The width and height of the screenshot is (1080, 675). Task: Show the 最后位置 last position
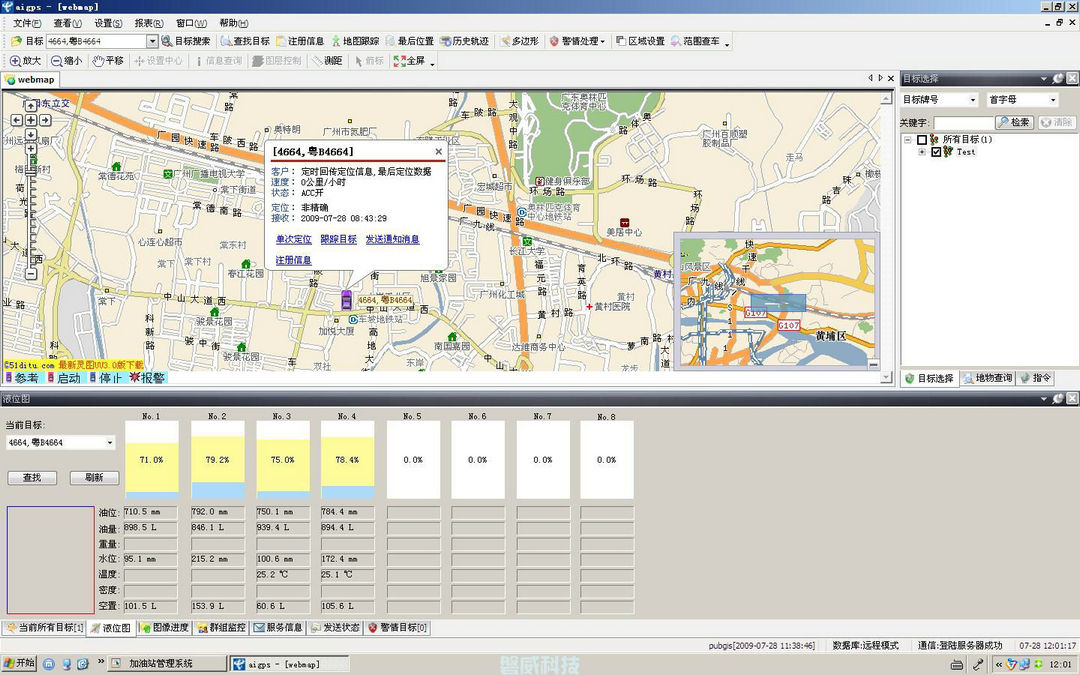coord(410,41)
